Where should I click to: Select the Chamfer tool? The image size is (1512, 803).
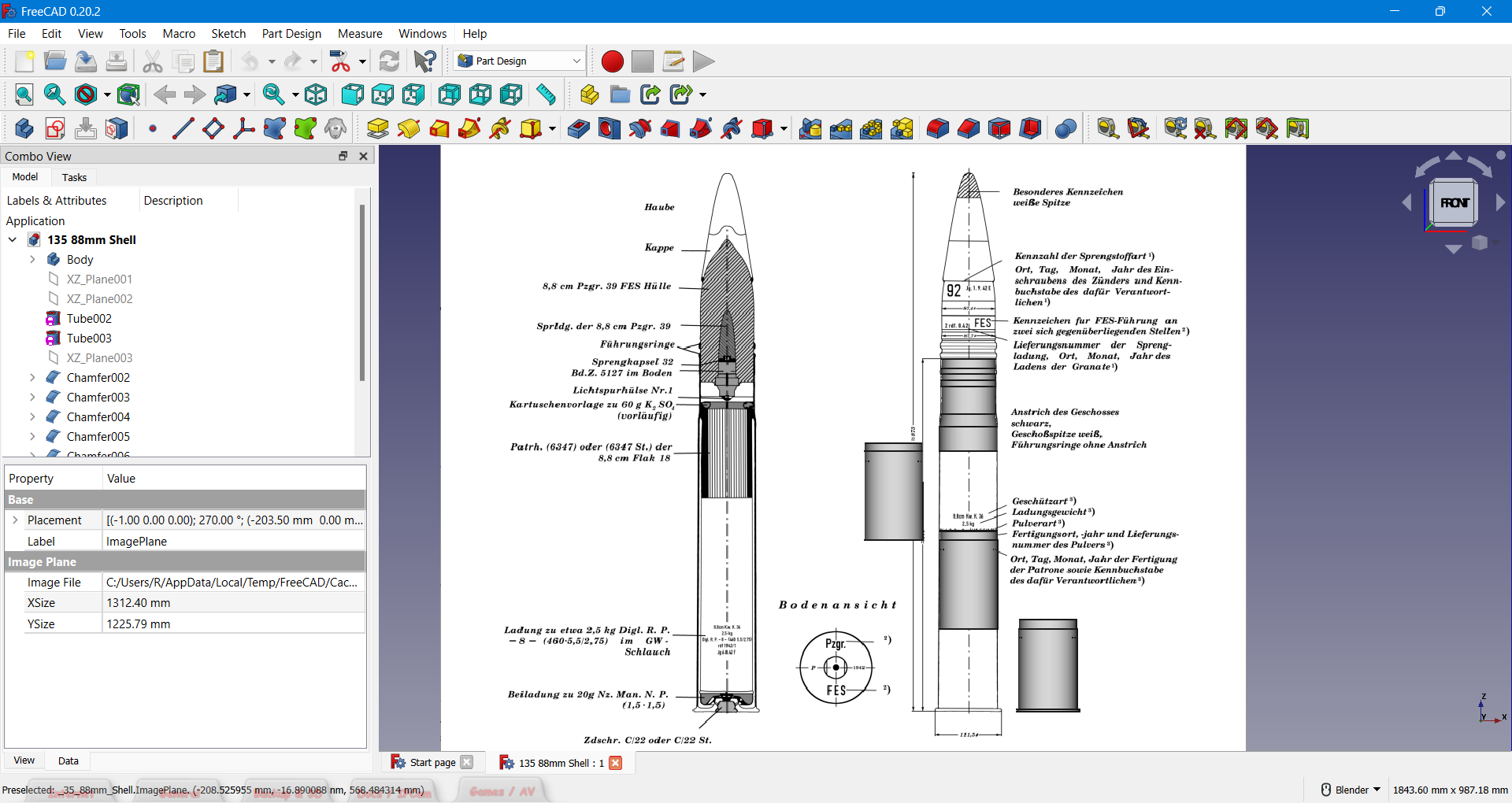969,128
